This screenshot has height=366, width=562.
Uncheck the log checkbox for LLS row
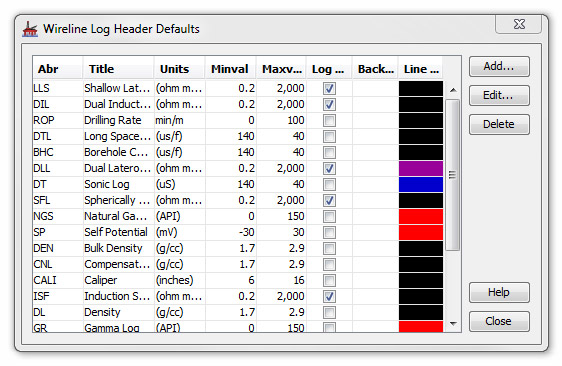coord(329,89)
